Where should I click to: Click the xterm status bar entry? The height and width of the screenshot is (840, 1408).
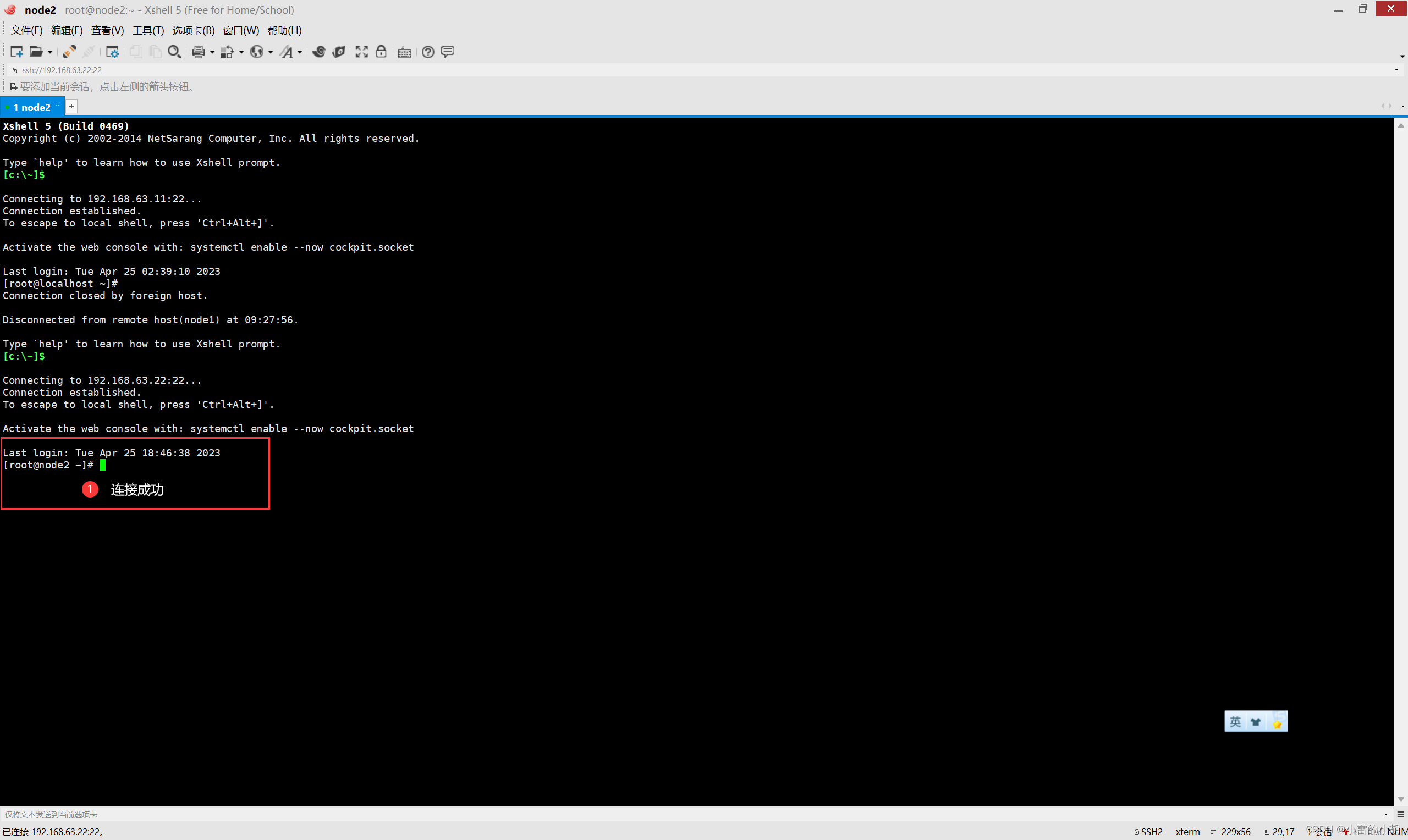1187,832
